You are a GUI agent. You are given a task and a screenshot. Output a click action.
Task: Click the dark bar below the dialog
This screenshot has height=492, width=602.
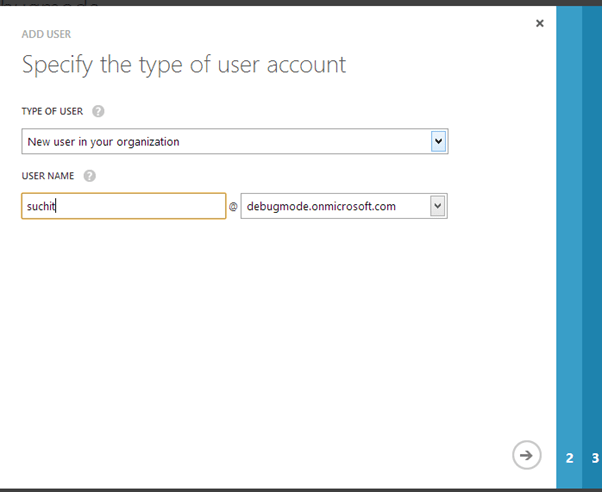(x=300, y=489)
